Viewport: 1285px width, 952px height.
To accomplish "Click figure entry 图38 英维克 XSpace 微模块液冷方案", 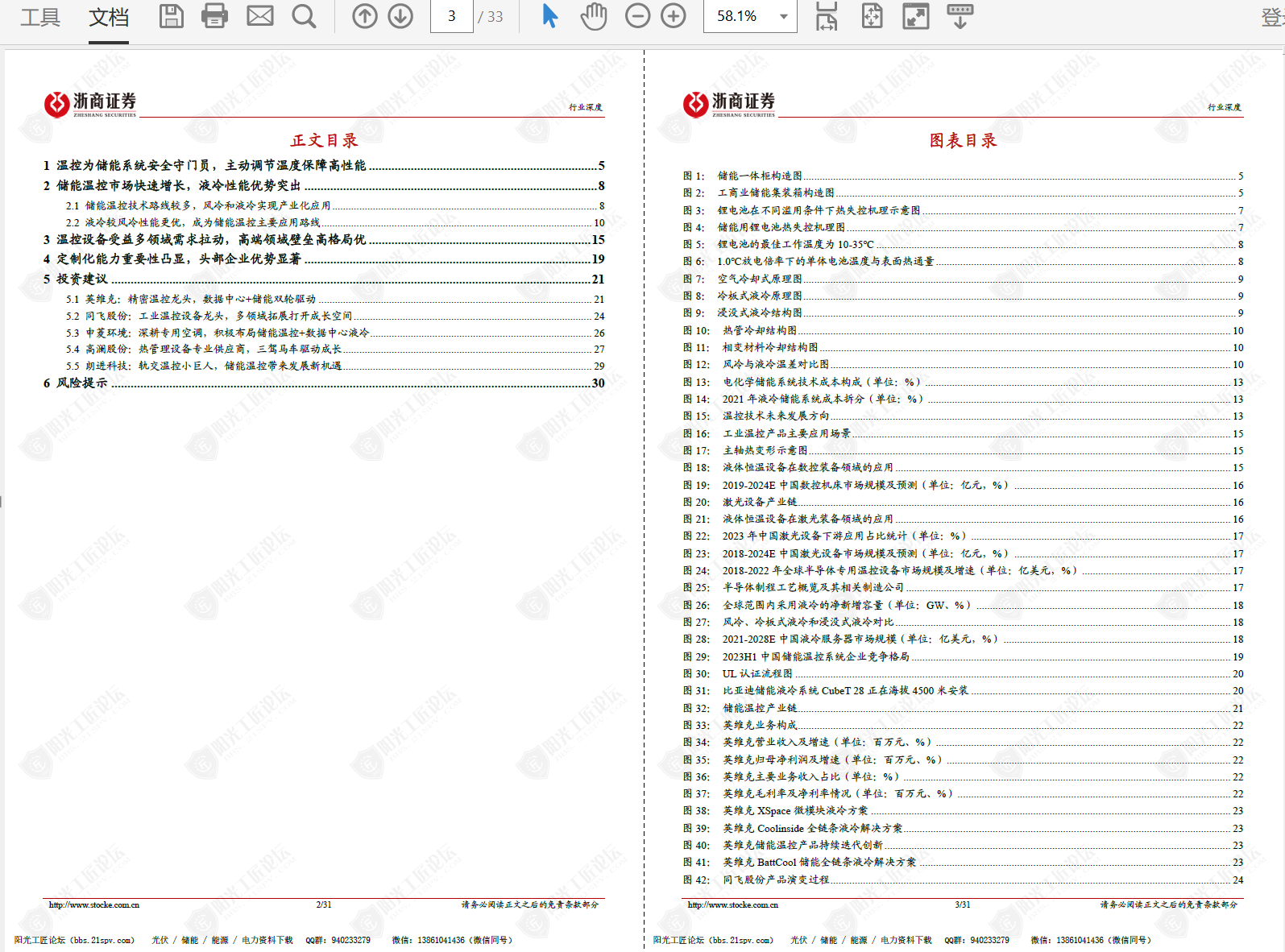I will point(963,810).
